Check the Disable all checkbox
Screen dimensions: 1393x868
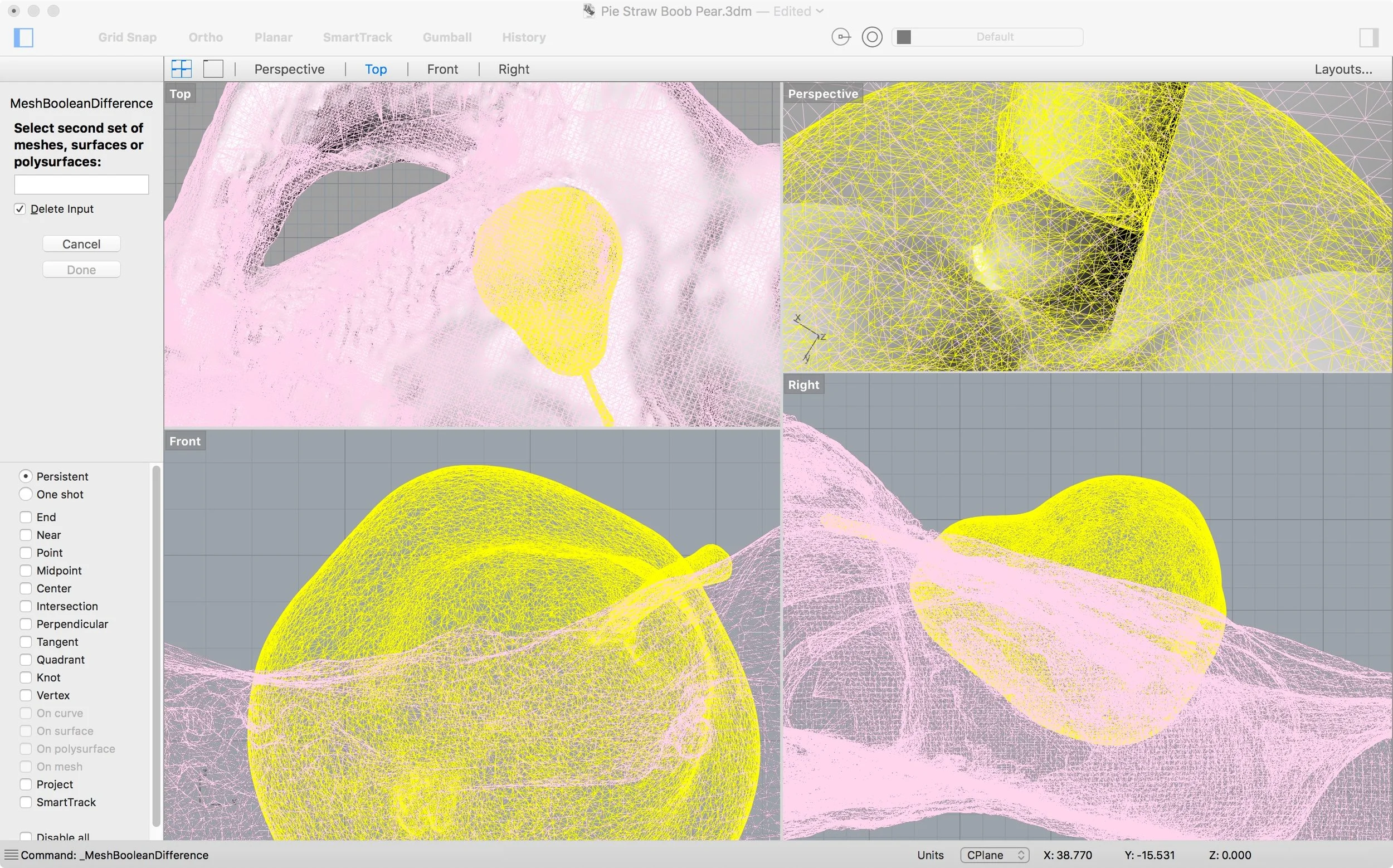pyautogui.click(x=25, y=836)
